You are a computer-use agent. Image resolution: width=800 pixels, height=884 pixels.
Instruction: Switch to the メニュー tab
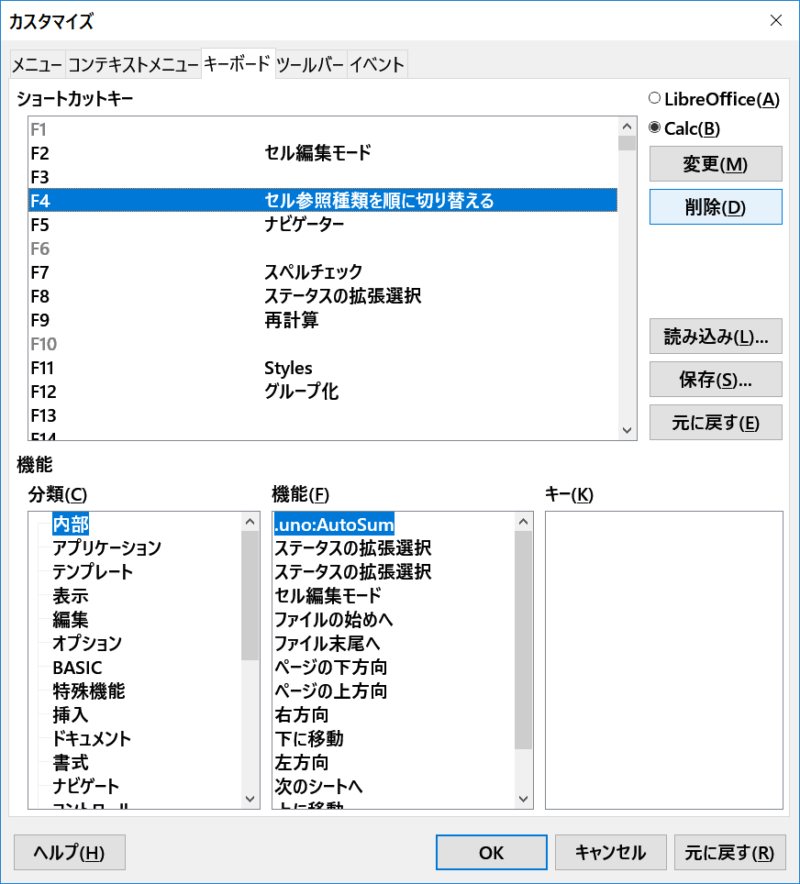point(37,65)
